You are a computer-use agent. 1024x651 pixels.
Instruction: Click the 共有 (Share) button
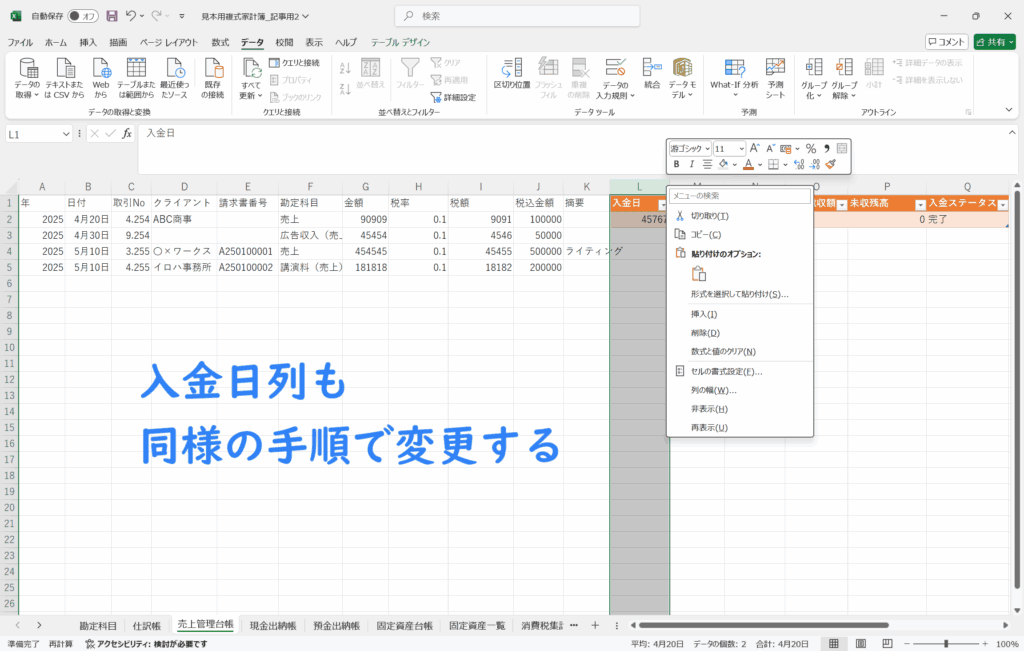point(994,42)
